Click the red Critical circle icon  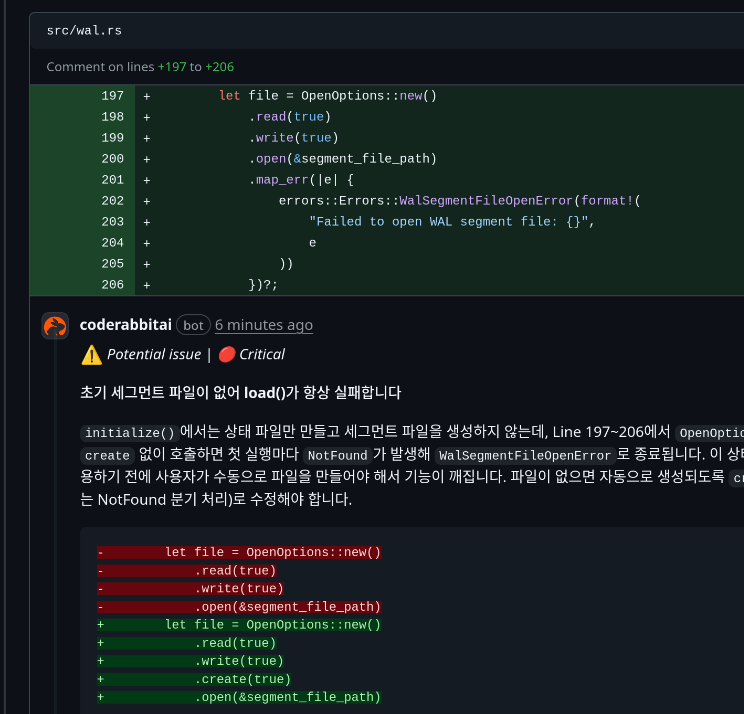[226, 354]
